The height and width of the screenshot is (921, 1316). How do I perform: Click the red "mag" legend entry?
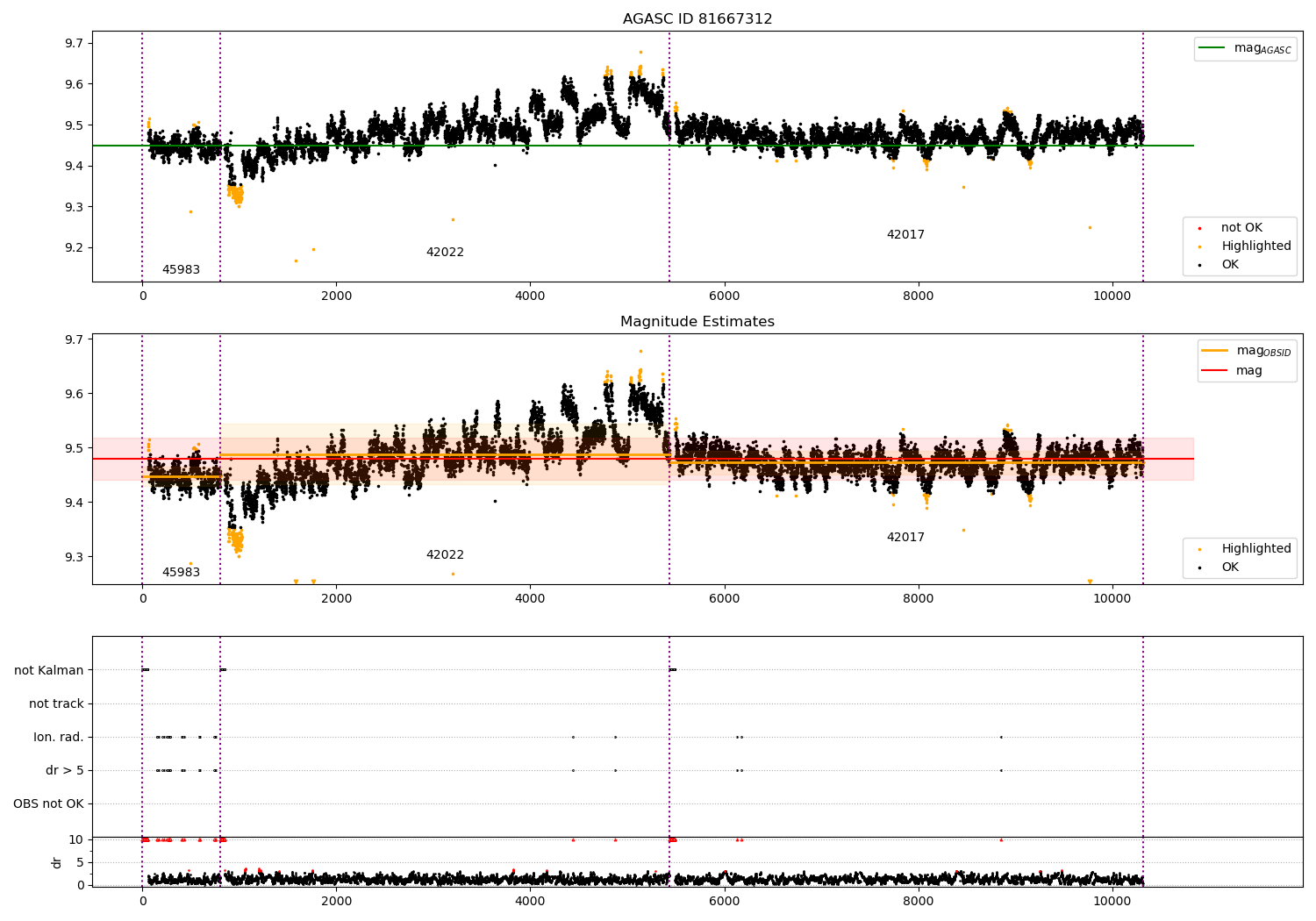[x=1232, y=371]
